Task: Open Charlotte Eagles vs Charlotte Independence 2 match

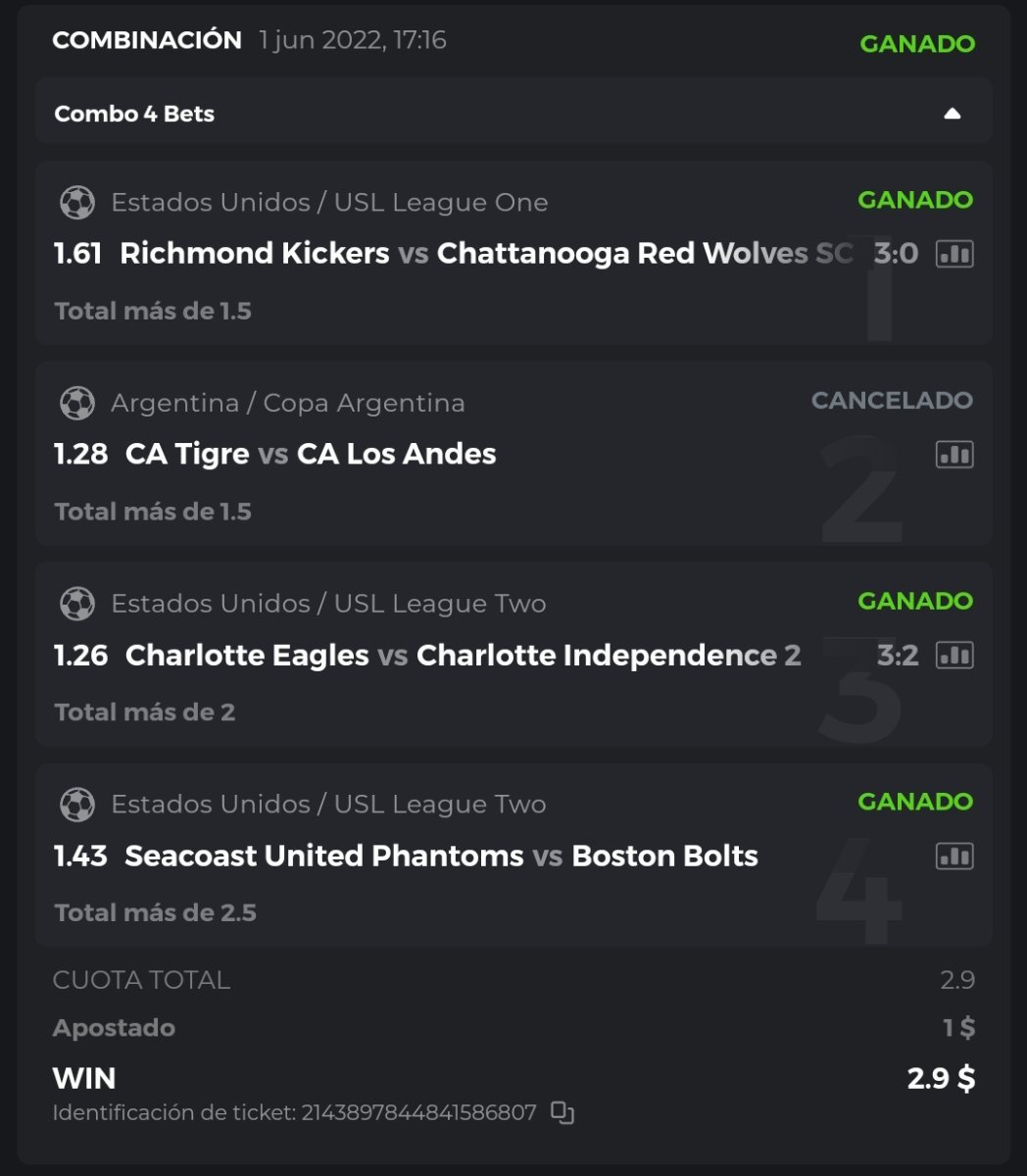Action: (x=463, y=655)
